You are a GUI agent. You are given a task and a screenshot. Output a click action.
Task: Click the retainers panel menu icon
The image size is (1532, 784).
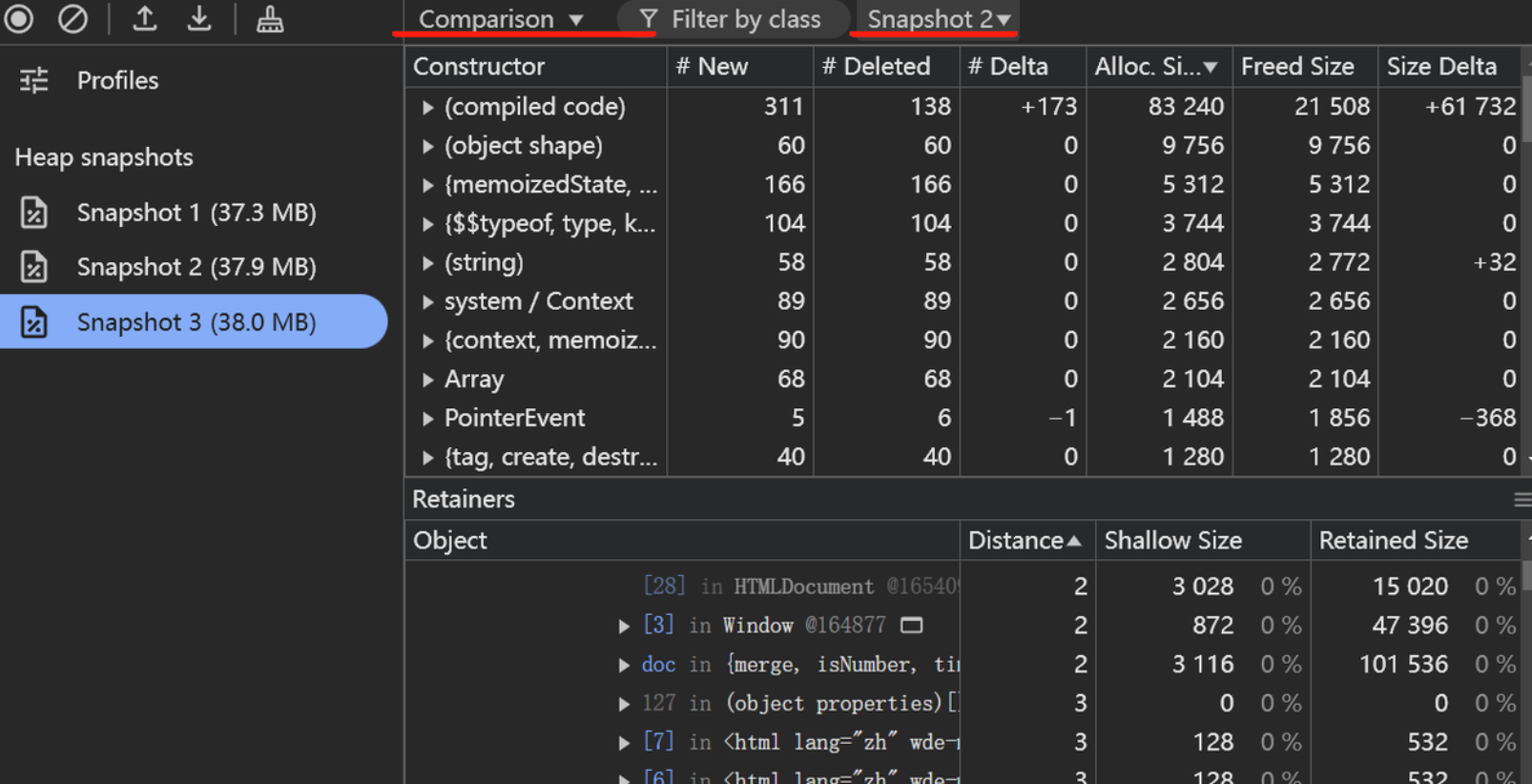point(1522,499)
